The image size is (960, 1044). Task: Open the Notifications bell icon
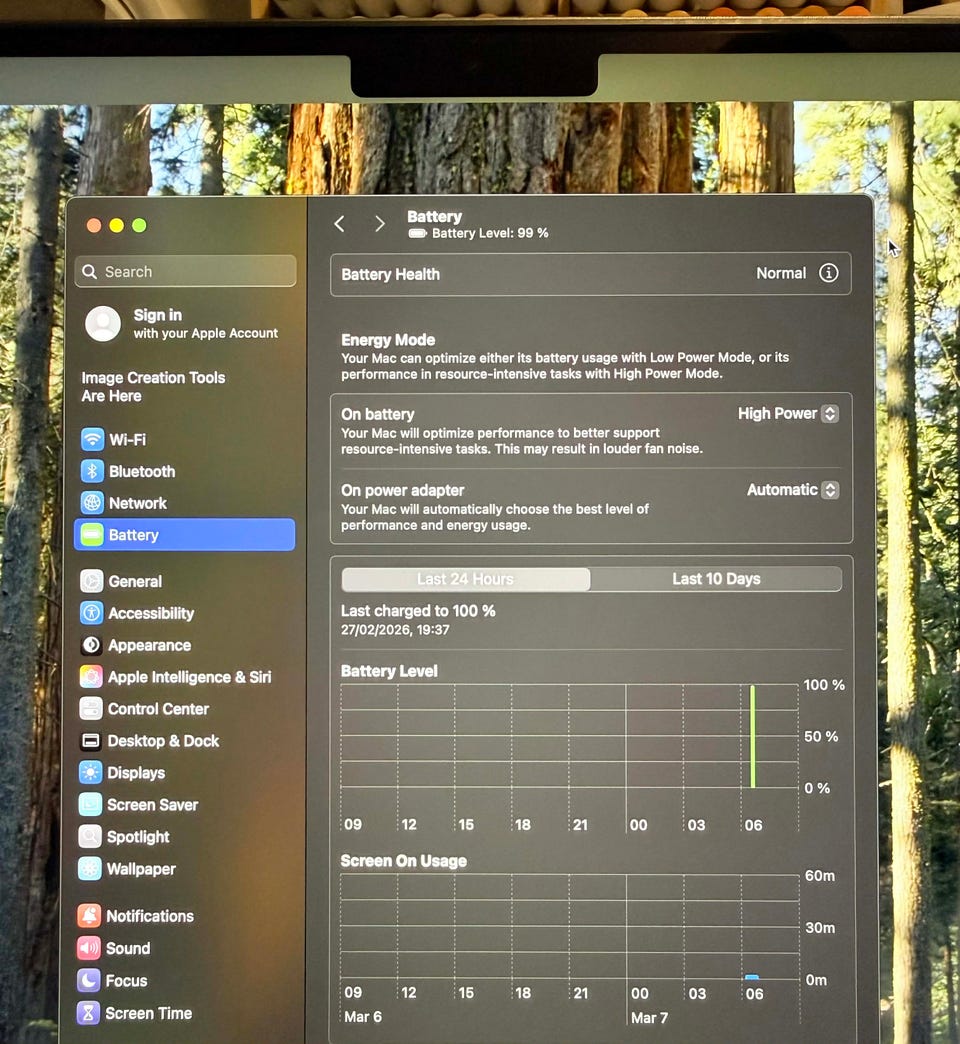[89, 916]
